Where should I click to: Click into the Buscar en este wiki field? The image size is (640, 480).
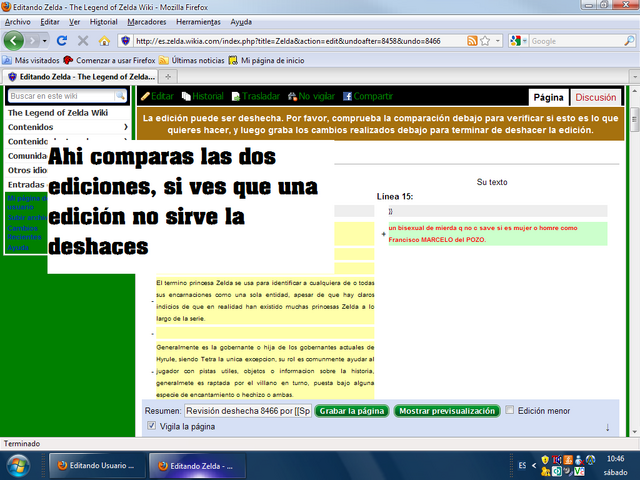coord(62,96)
